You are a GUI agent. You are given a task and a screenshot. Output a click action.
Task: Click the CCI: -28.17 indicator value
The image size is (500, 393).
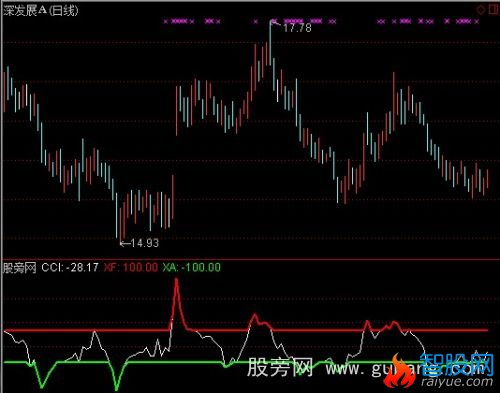pos(70,267)
